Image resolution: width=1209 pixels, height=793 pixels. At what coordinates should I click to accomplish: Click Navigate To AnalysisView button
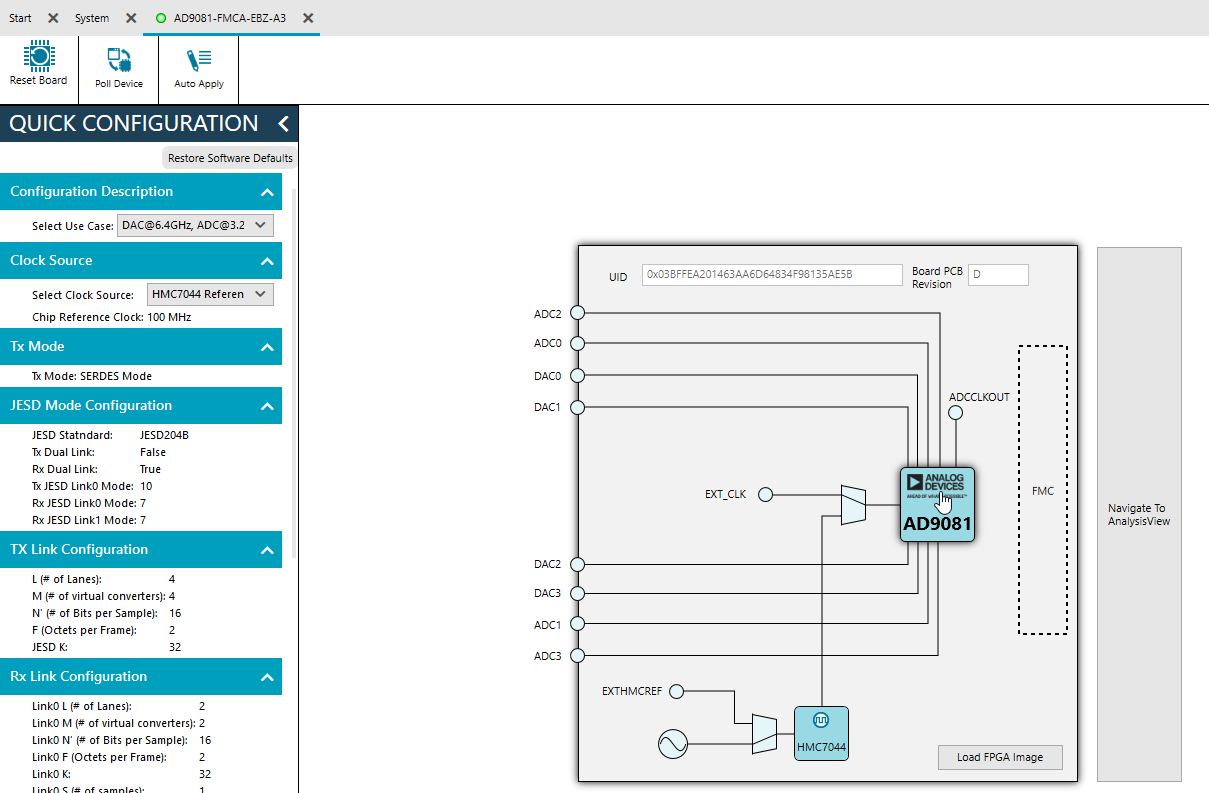pyautogui.click(x=1139, y=514)
